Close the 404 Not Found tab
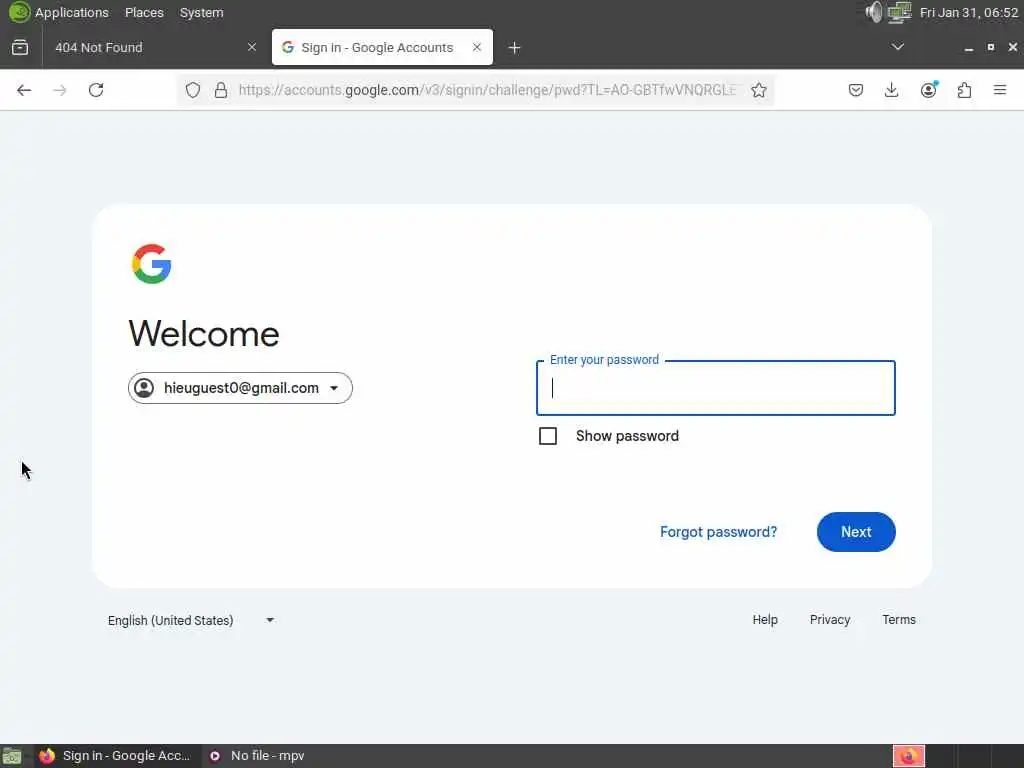 point(252,47)
